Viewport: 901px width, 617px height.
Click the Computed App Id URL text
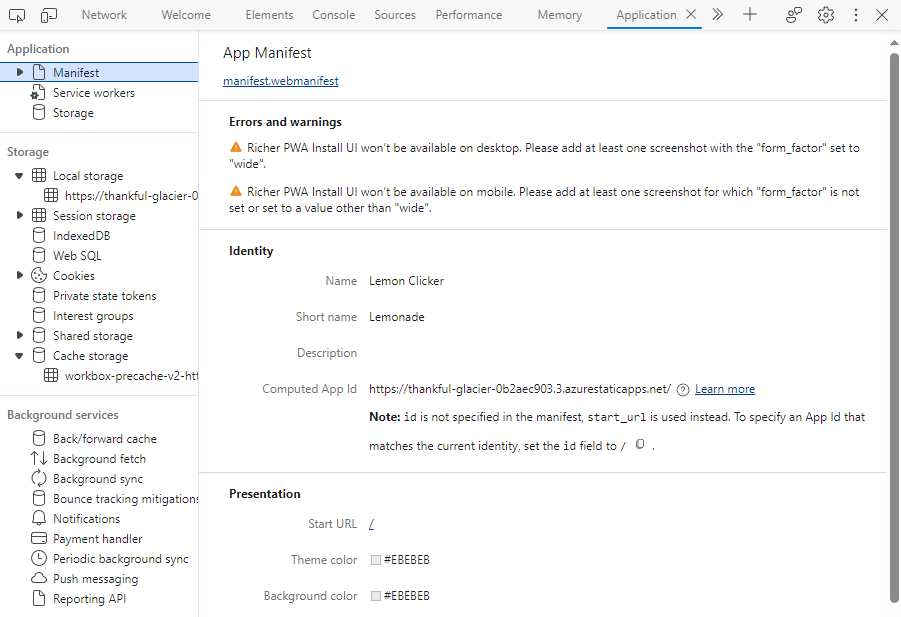519,389
